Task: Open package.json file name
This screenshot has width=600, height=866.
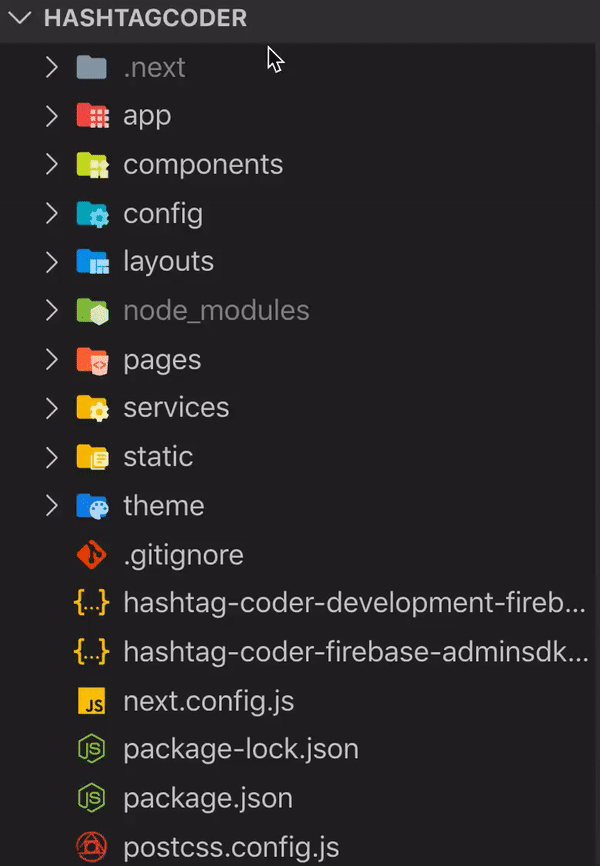Action: coord(208,799)
